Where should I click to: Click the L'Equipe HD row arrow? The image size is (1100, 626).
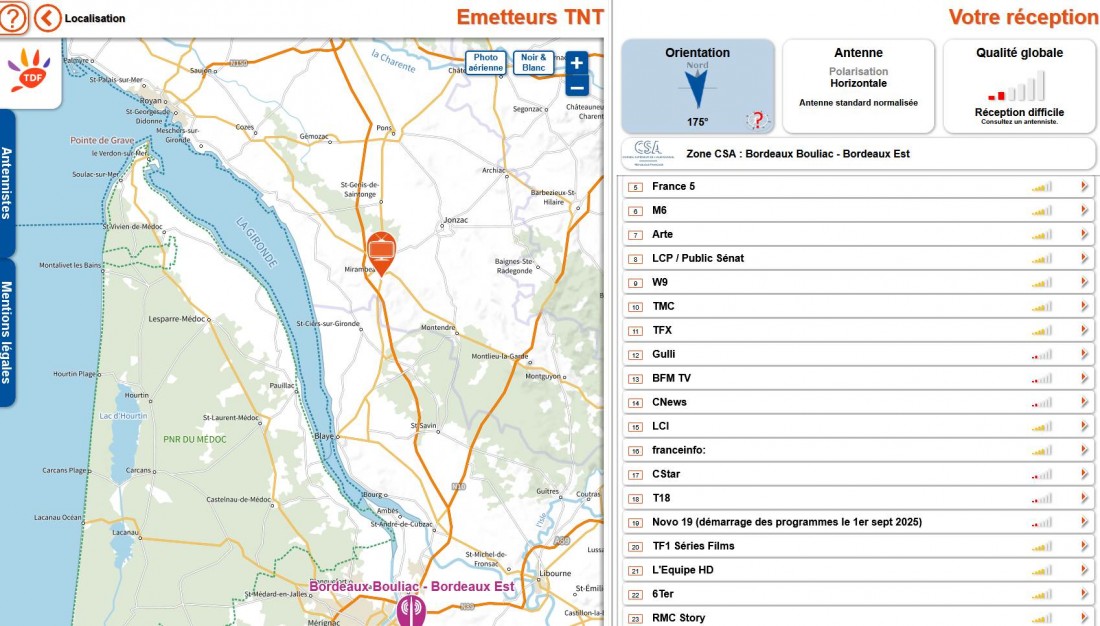[x=1084, y=570]
